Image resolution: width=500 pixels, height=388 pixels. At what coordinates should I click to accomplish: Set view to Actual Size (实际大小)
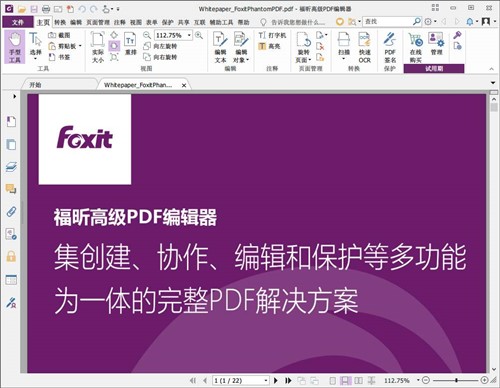[x=98, y=47]
